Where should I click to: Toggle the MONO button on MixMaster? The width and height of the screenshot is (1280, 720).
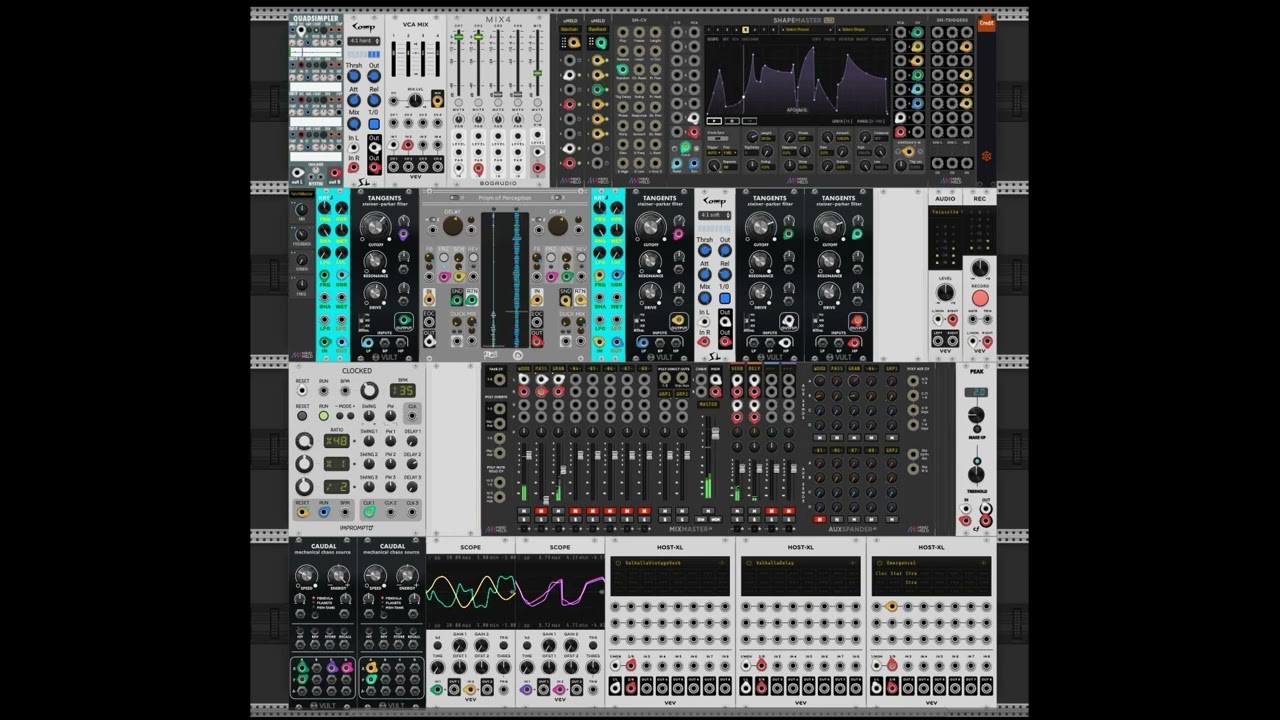[715, 519]
